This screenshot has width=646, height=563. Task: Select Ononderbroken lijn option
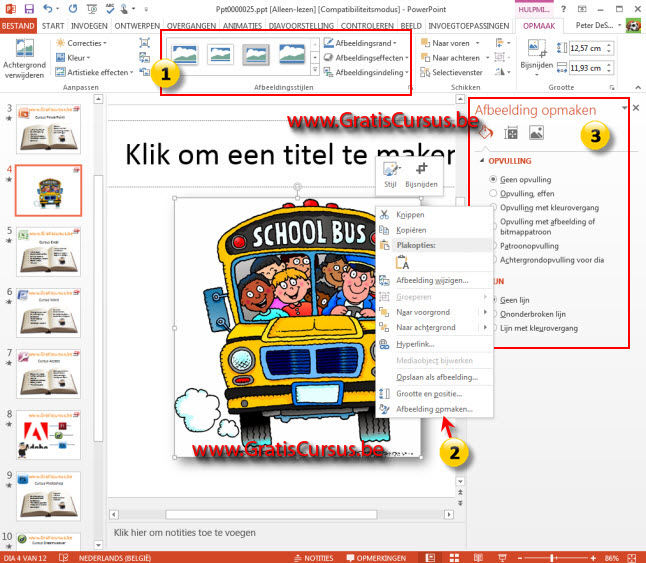(x=532, y=314)
